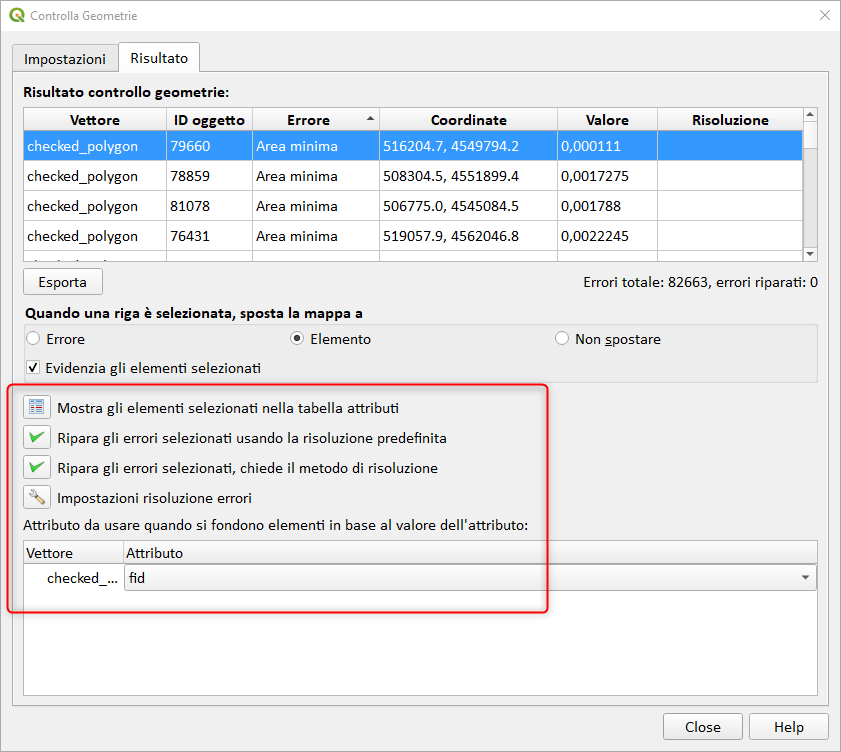Open Help for geometry checking
Screen dimensions: 841x752
(789, 727)
